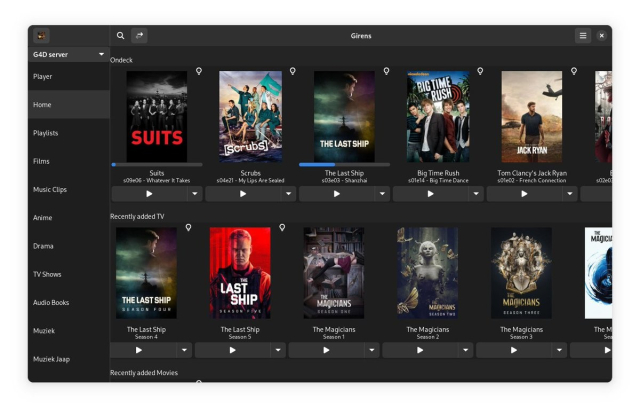Toggle the marker icon on Jack Ryan
The height and width of the screenshot is (413, 640).
click(x=574, y=71)
